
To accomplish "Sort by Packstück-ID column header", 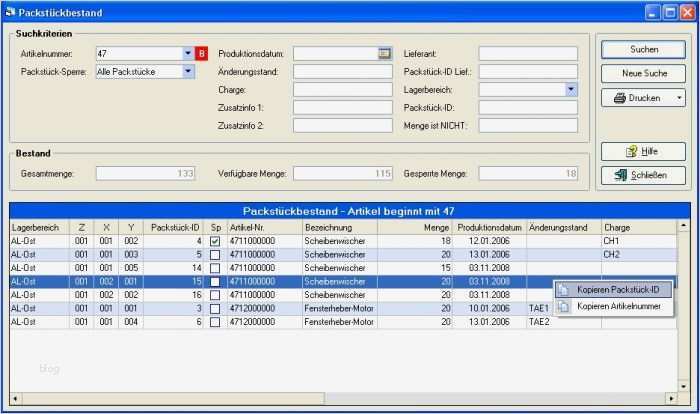I will click(x=173, y=227).
